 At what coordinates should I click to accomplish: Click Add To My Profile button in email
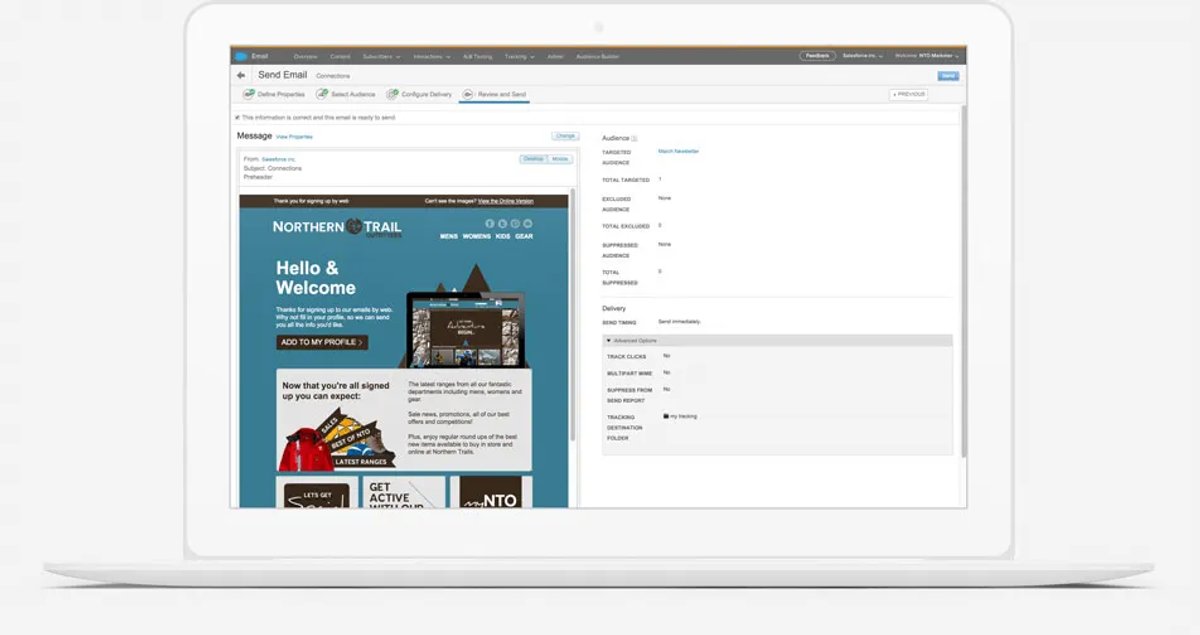coord(322,342)
